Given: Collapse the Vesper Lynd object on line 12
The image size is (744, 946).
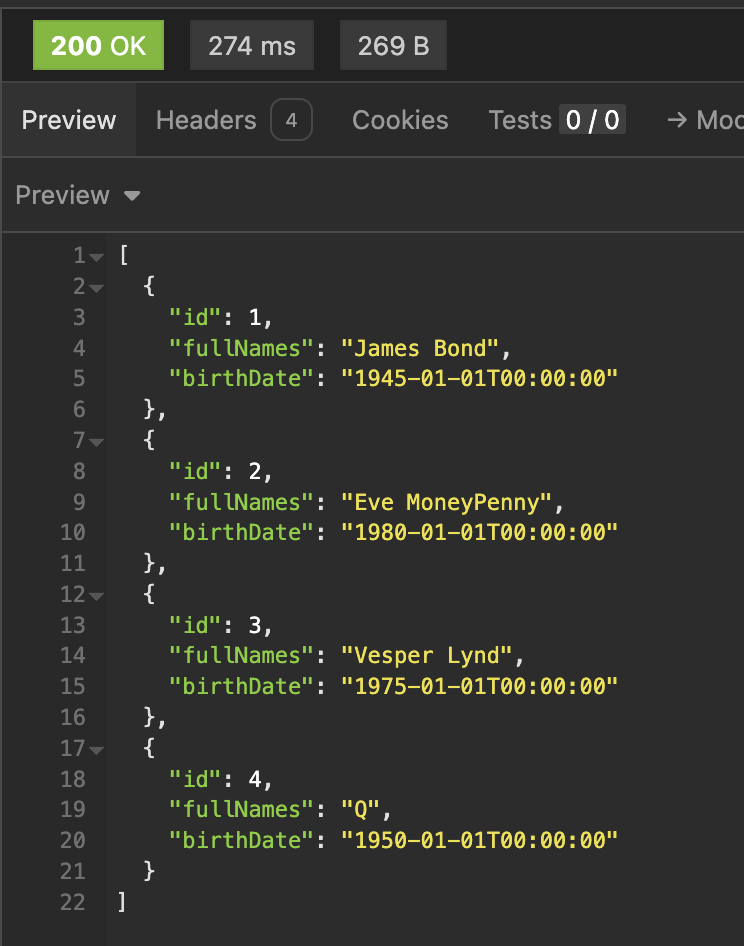Looking at the screenshot, I should [96, 595].
